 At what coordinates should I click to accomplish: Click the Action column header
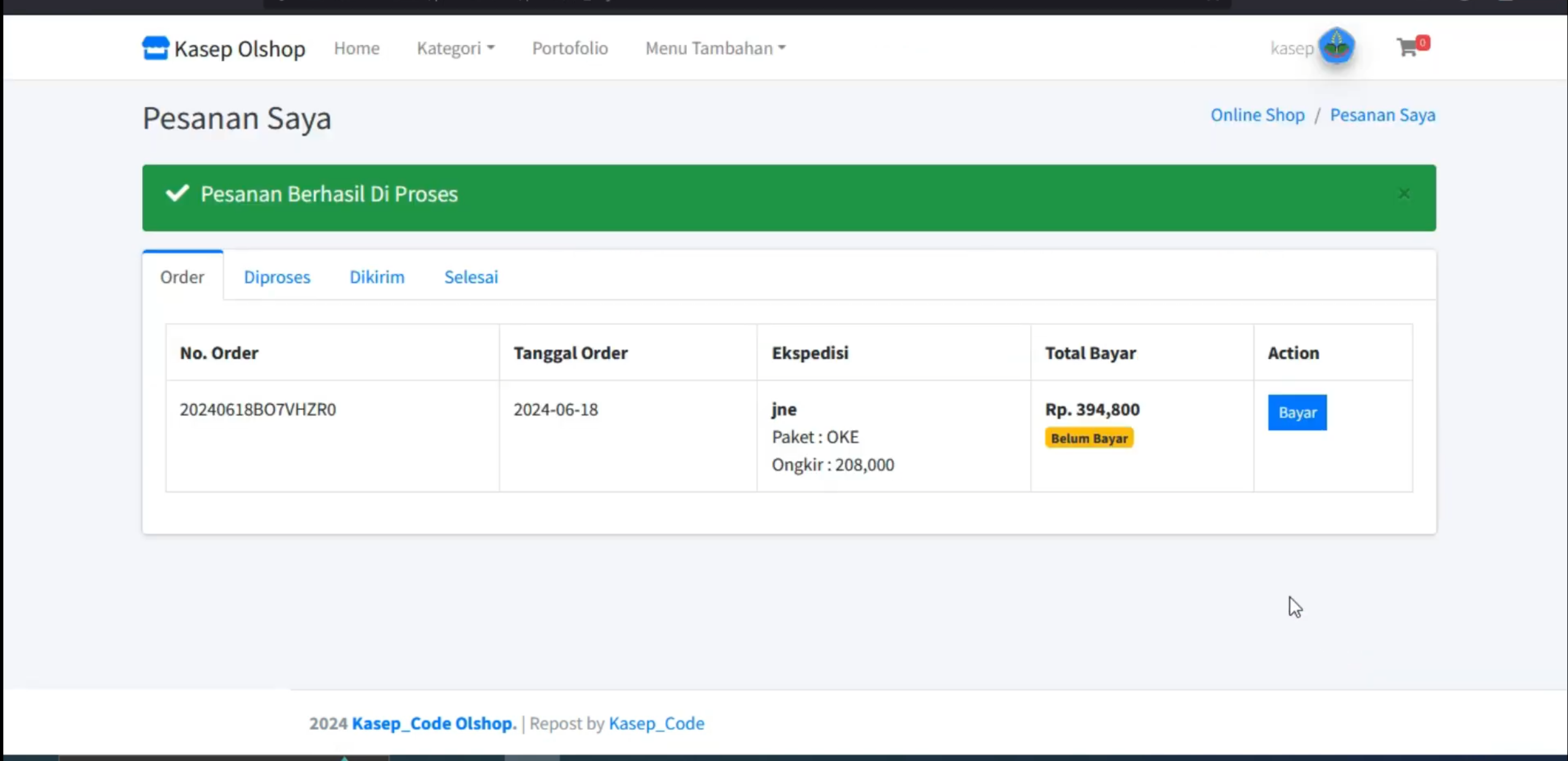click(x=1293, y=352)
